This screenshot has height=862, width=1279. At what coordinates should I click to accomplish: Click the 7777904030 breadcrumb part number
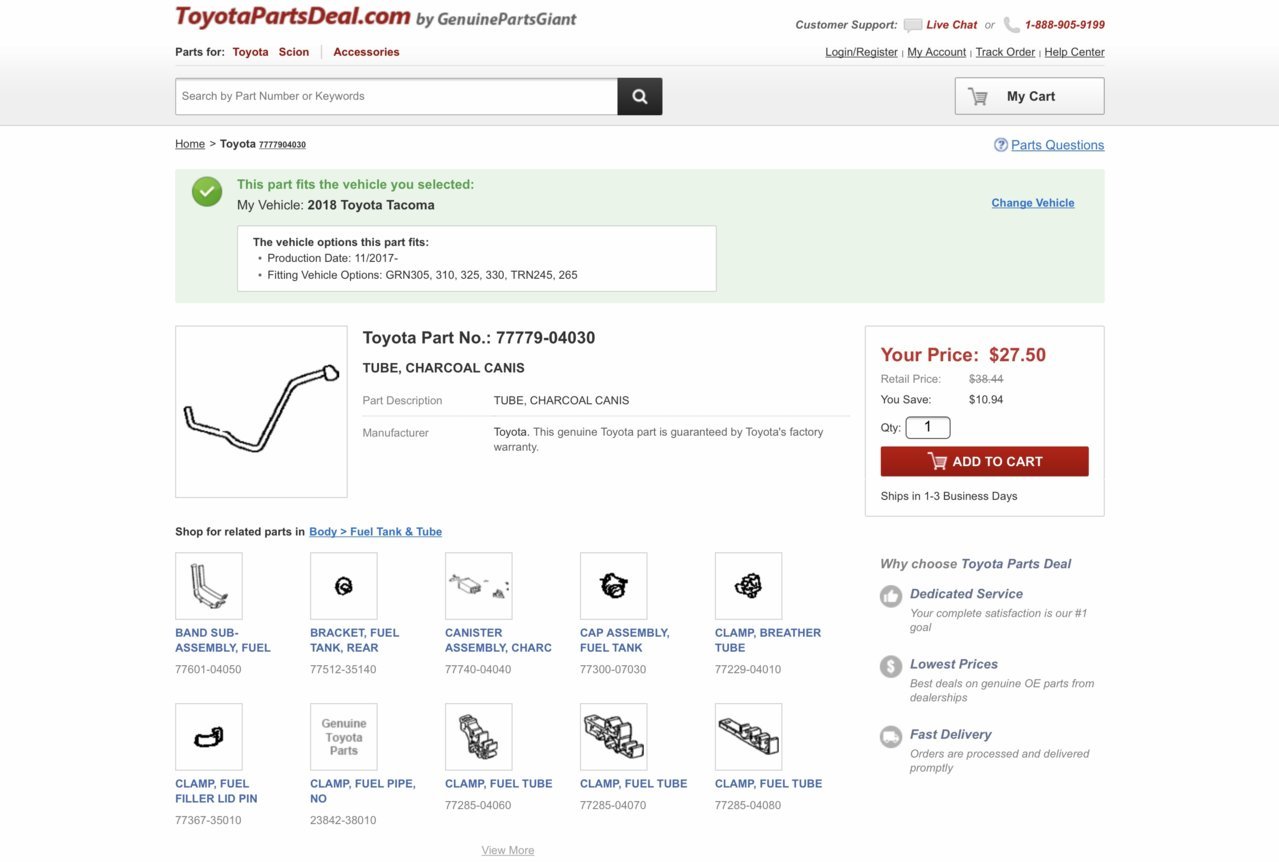coord(282,145)
